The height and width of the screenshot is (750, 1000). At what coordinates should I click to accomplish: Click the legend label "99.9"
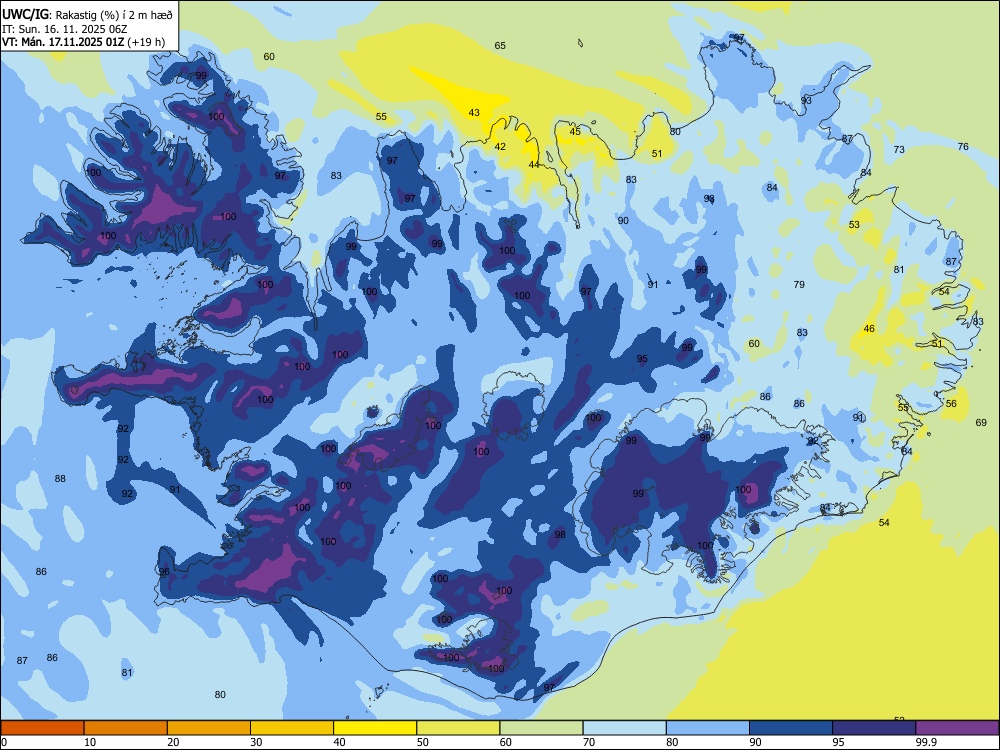(926, 742)
